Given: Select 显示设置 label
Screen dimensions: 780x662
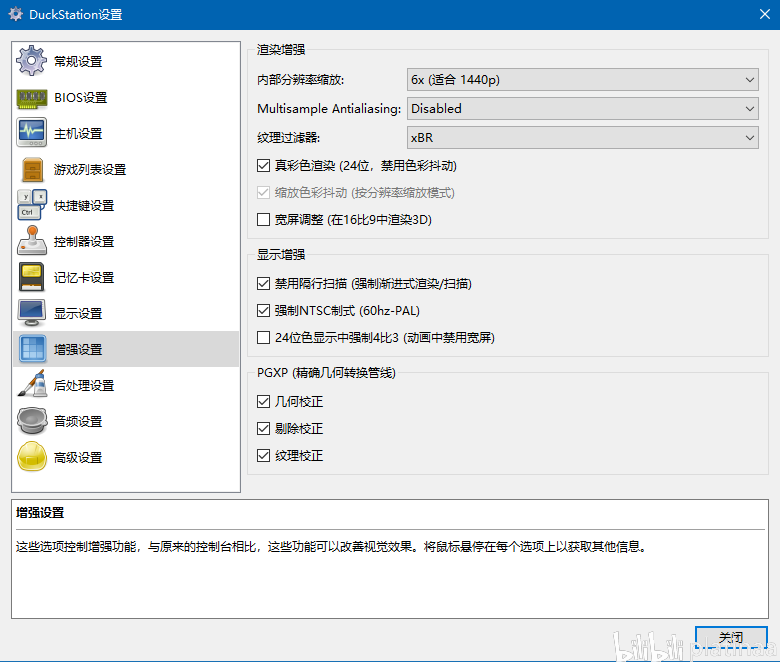Looking at the screenshot, I should (x=78, y=313).
